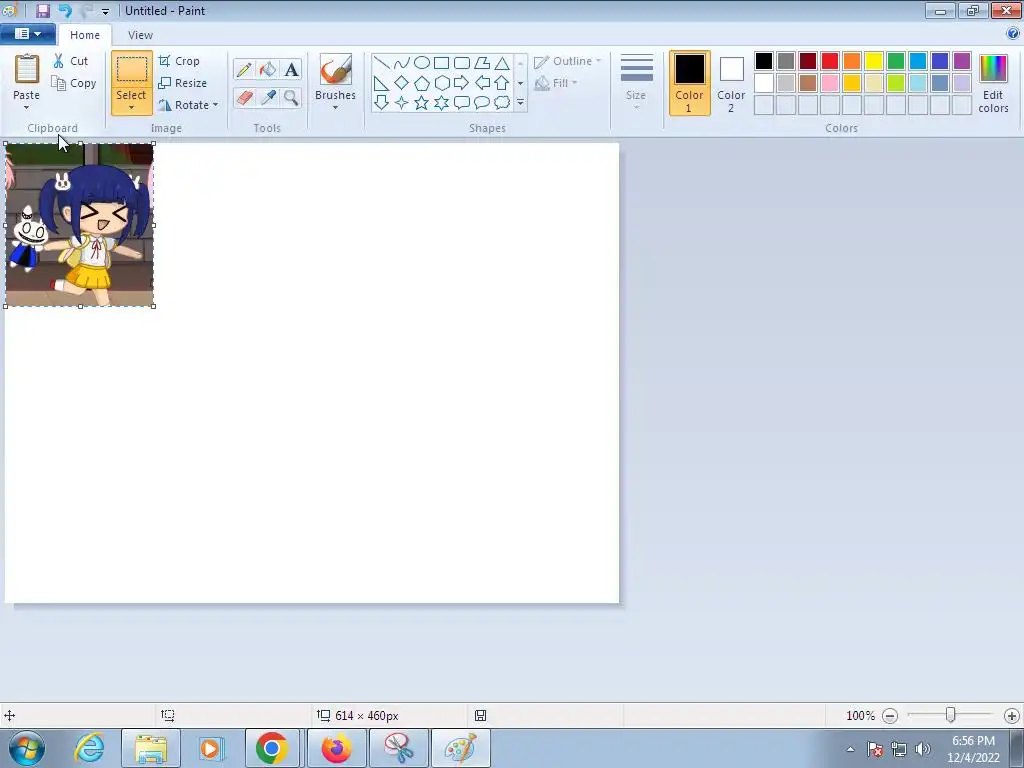Click Copy in the Clipboard group
This screenshot has width=1024, height=768.
(x=74, y=83)
